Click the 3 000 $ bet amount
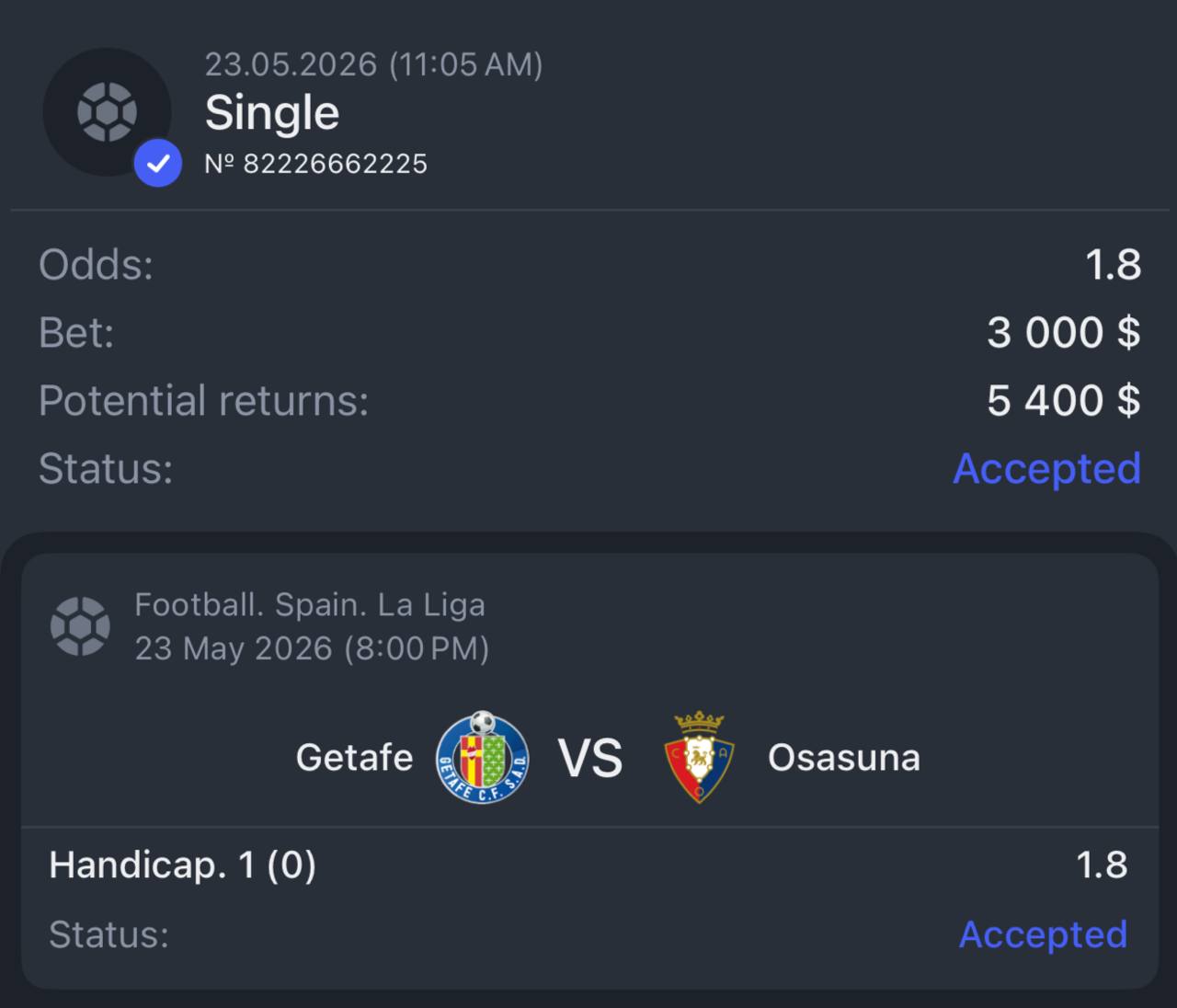The height and width of the screenshot is (1008, 1177). [x=1064, y=333]
